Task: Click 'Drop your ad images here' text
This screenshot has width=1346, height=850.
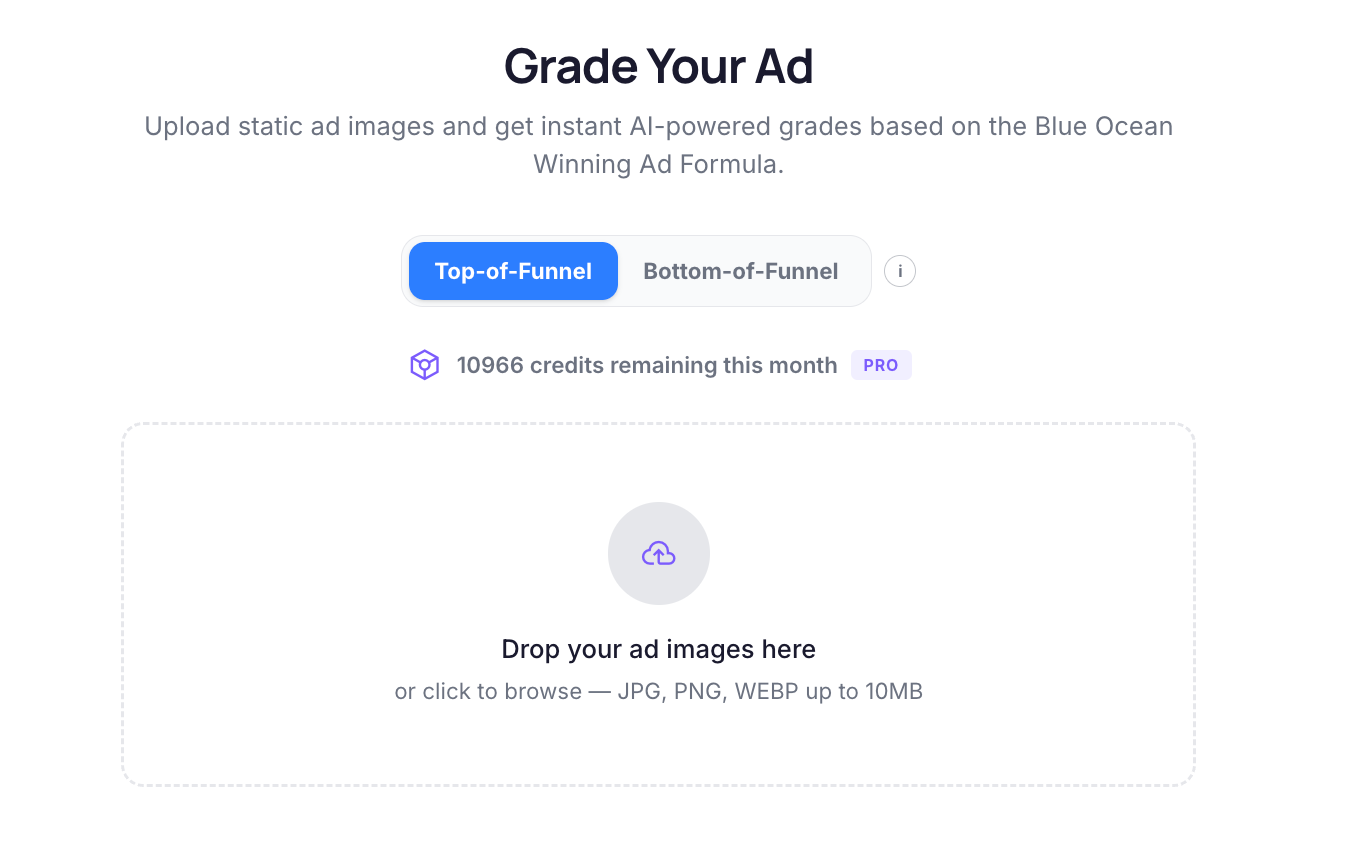Action: 658,649
